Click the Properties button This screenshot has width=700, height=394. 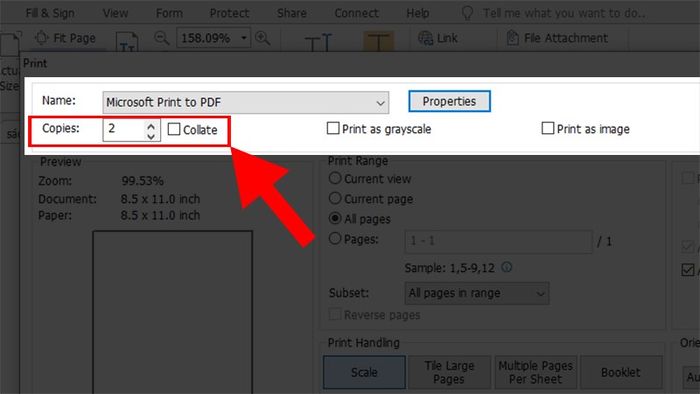(x=449, y=101)
